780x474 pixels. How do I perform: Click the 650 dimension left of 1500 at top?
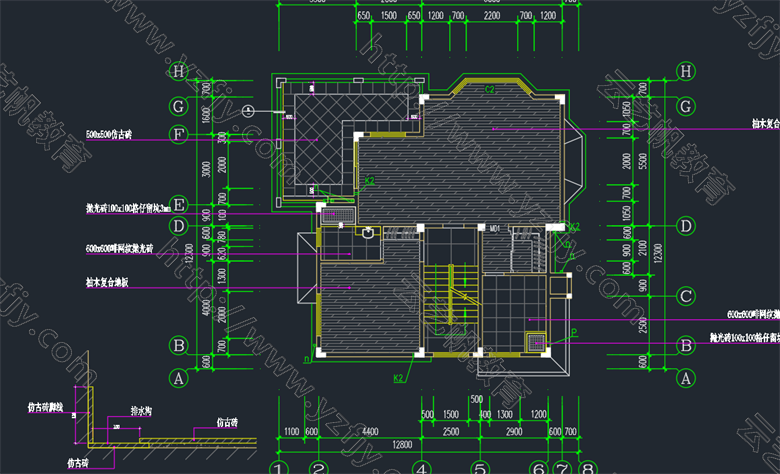click(x=364, y=16)
